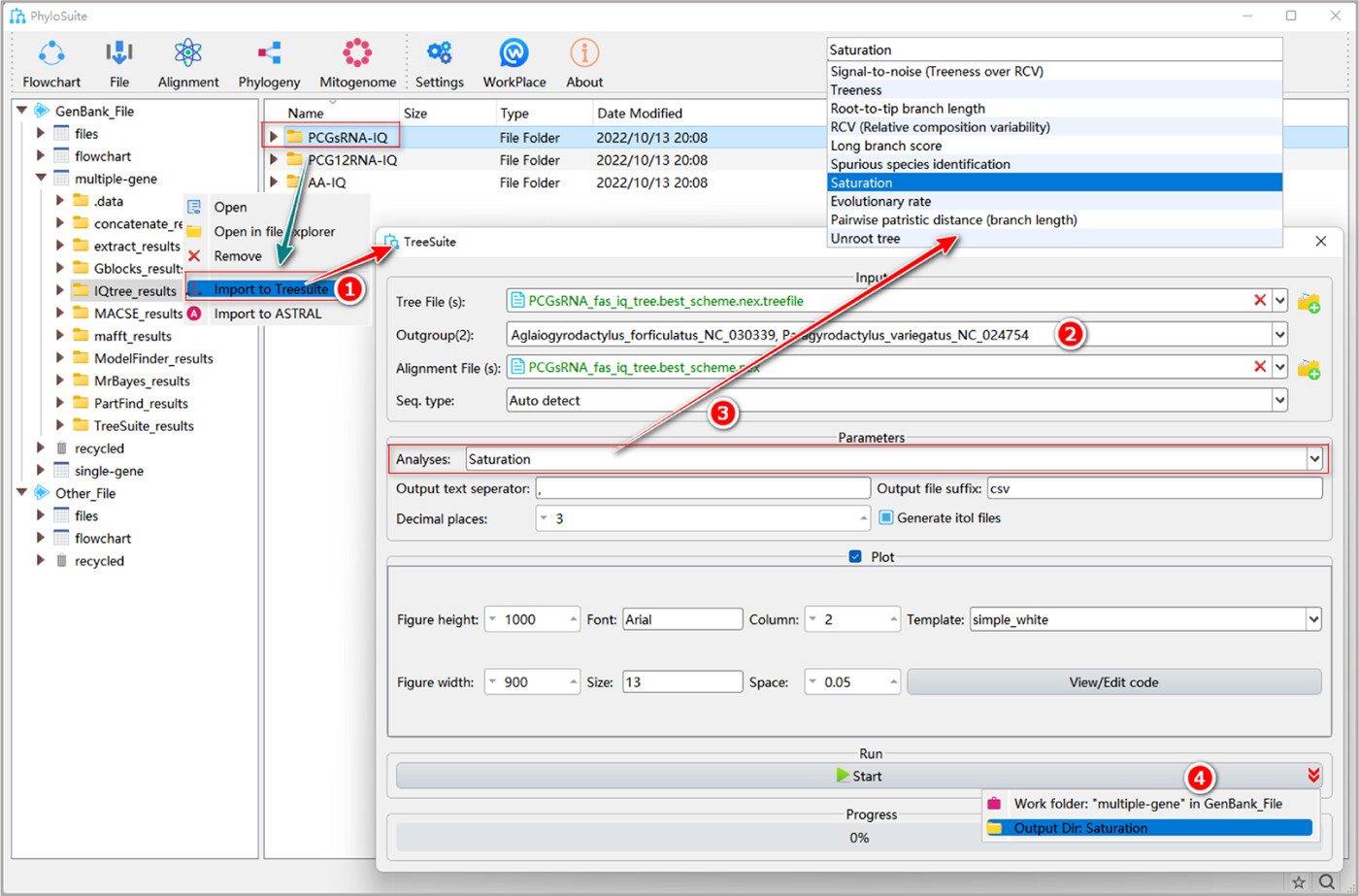Open the Tree File dropdown arrow
The image size is (1359, 896).
click(1279, 301)
